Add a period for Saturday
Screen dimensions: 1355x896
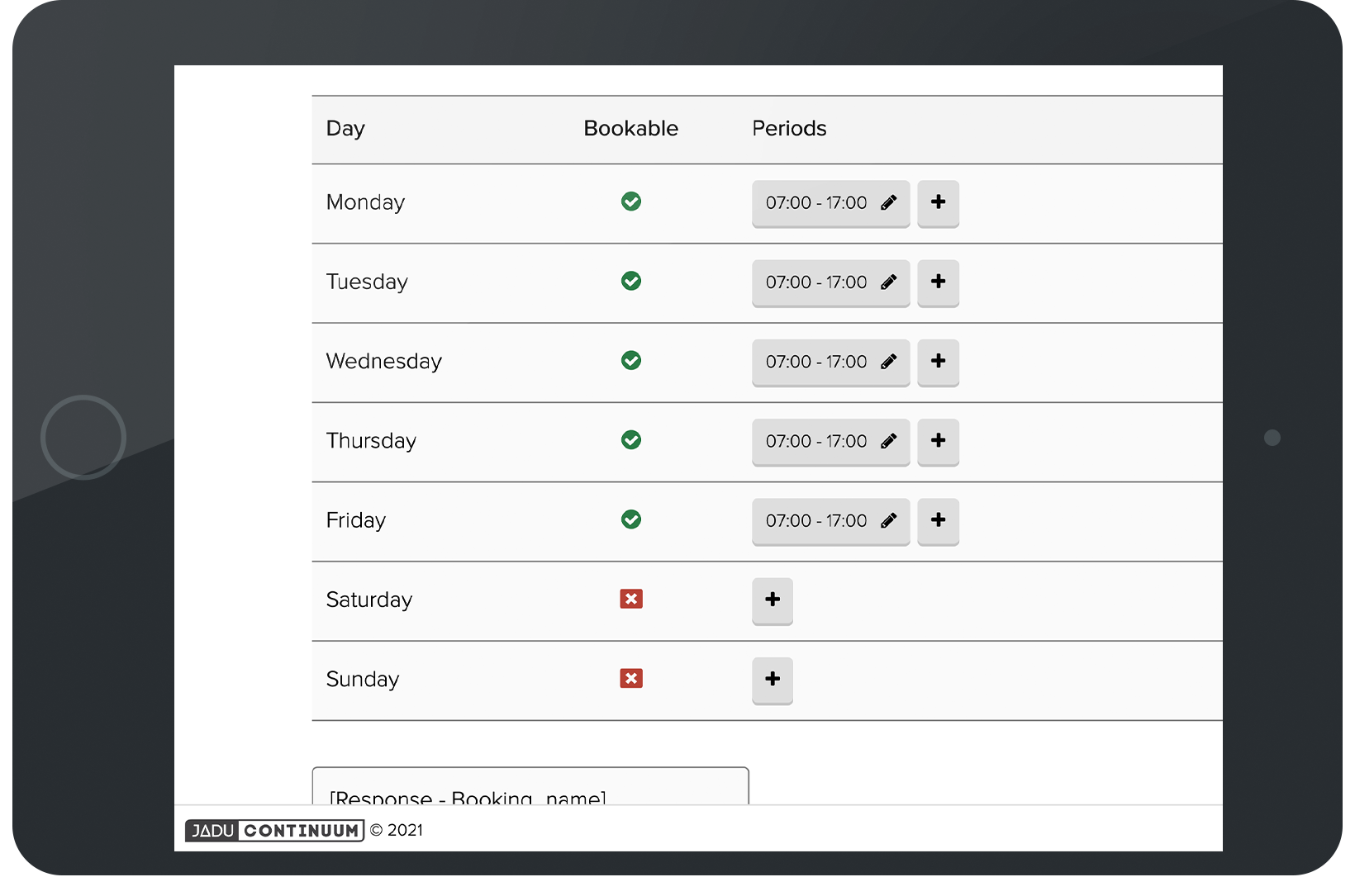pos(773,600)
